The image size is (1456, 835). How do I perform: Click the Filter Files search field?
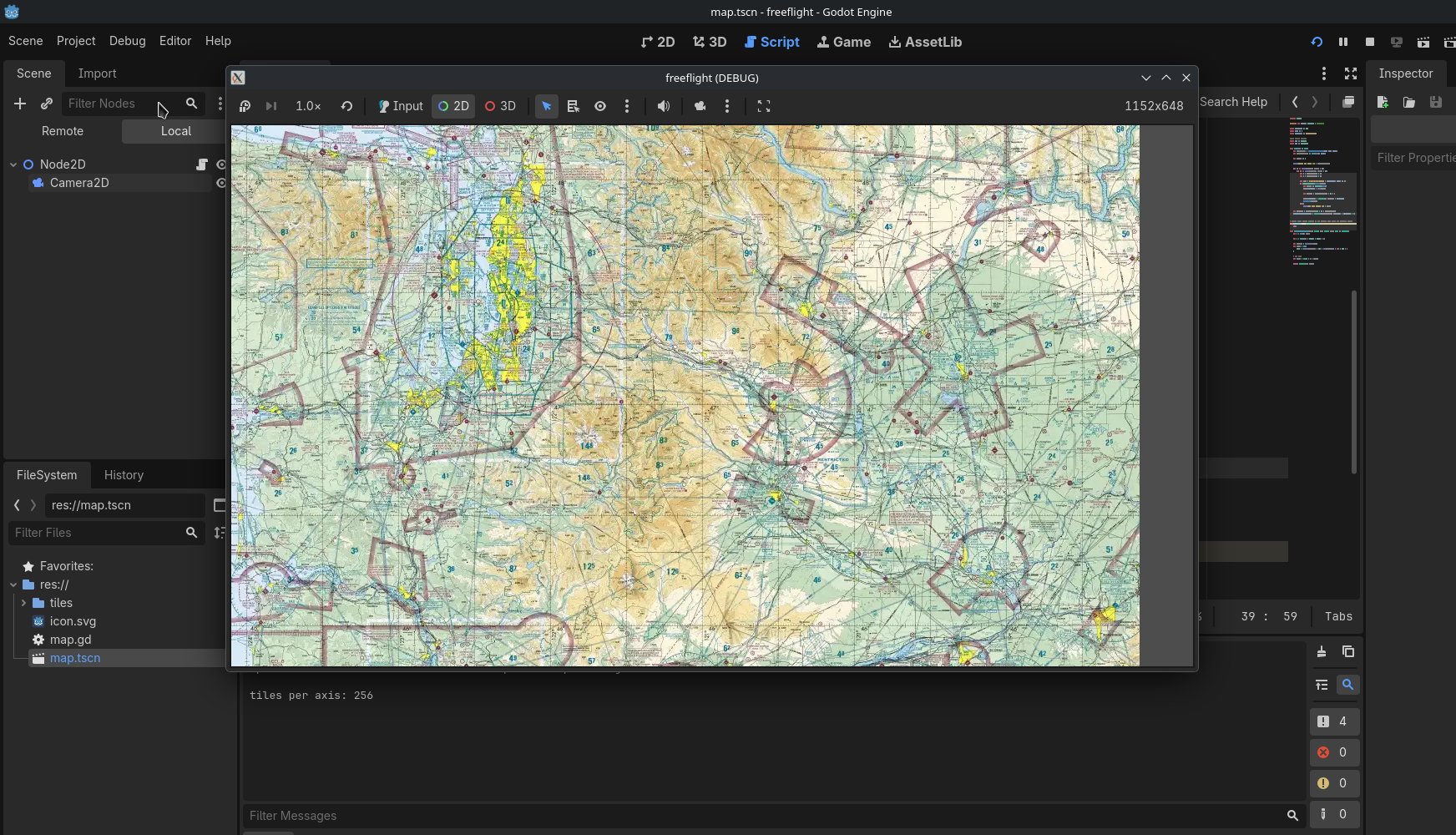[96, 533]
